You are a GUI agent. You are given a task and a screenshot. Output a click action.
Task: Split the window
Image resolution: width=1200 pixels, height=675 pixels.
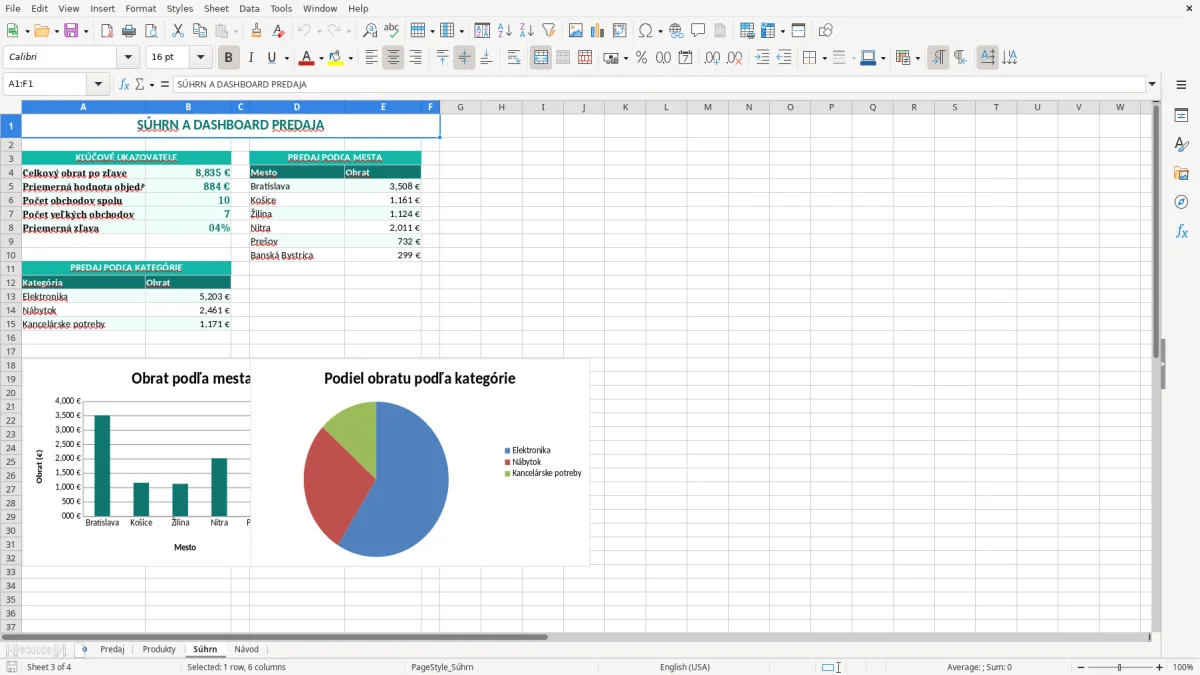pyautogui.click(x=799, y=31)
